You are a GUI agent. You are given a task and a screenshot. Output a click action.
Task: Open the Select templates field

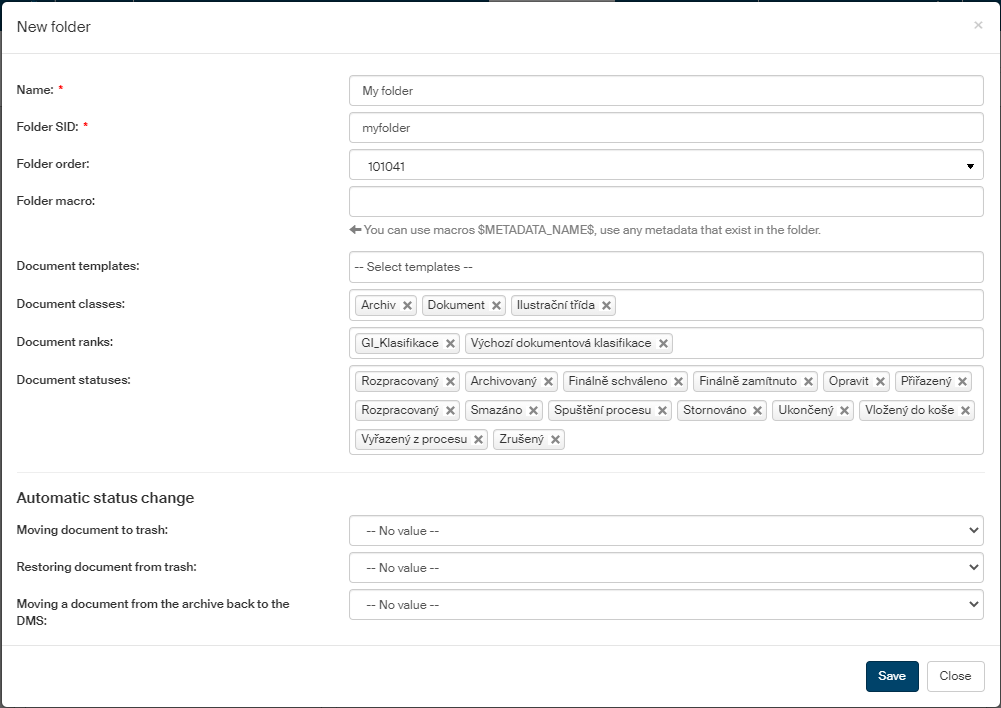coord(666,267)
